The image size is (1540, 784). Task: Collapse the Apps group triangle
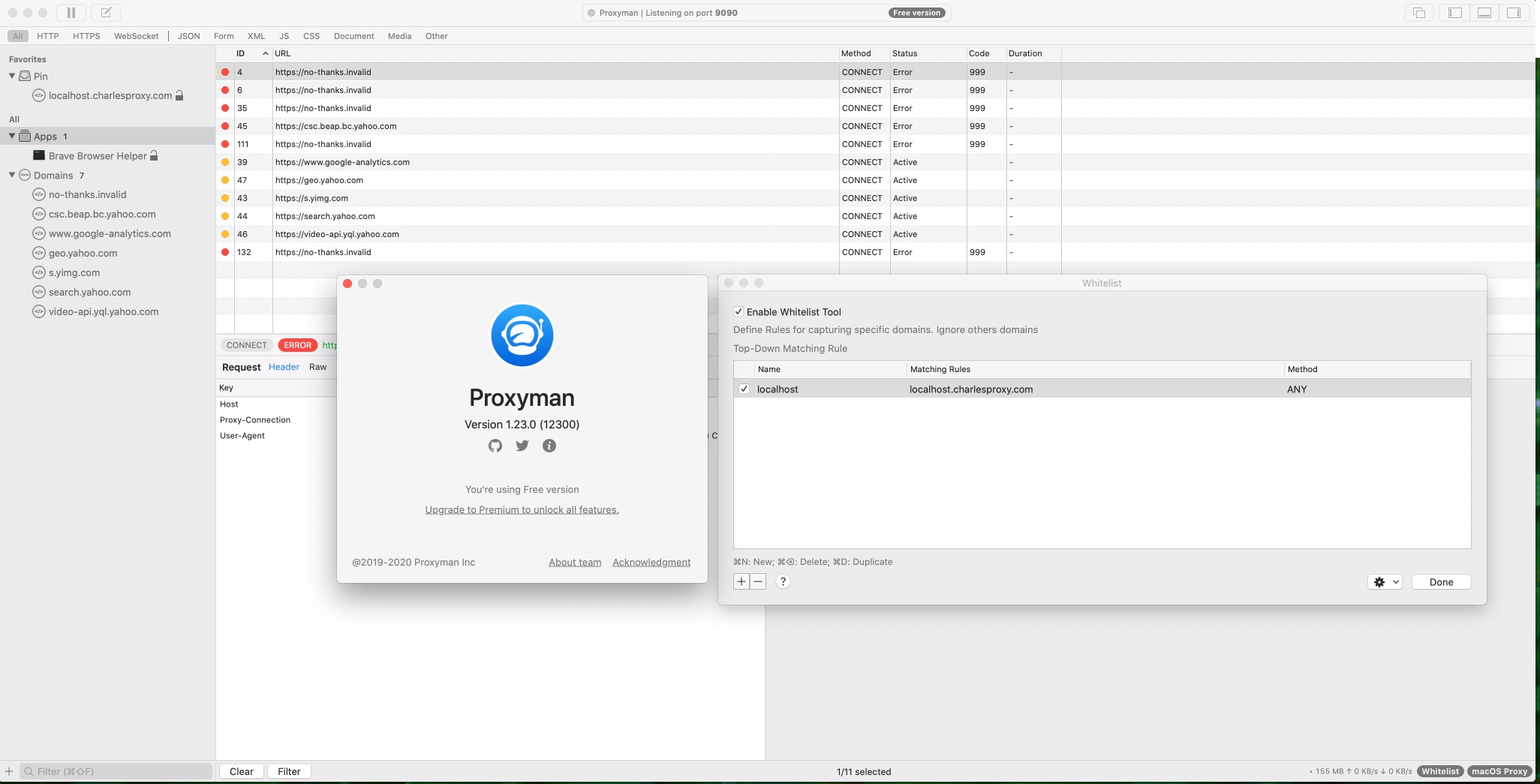[12, 136]
